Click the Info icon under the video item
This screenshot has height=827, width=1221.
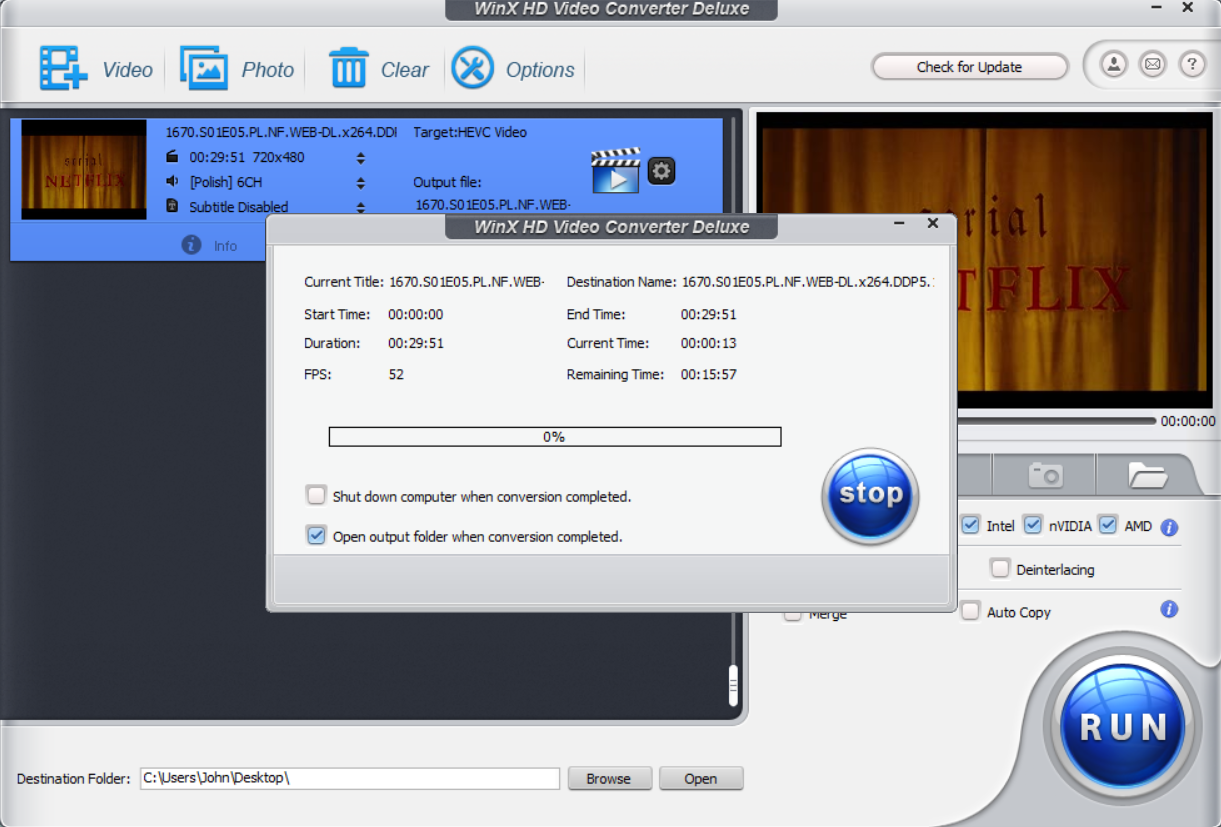tap(191, 245)
